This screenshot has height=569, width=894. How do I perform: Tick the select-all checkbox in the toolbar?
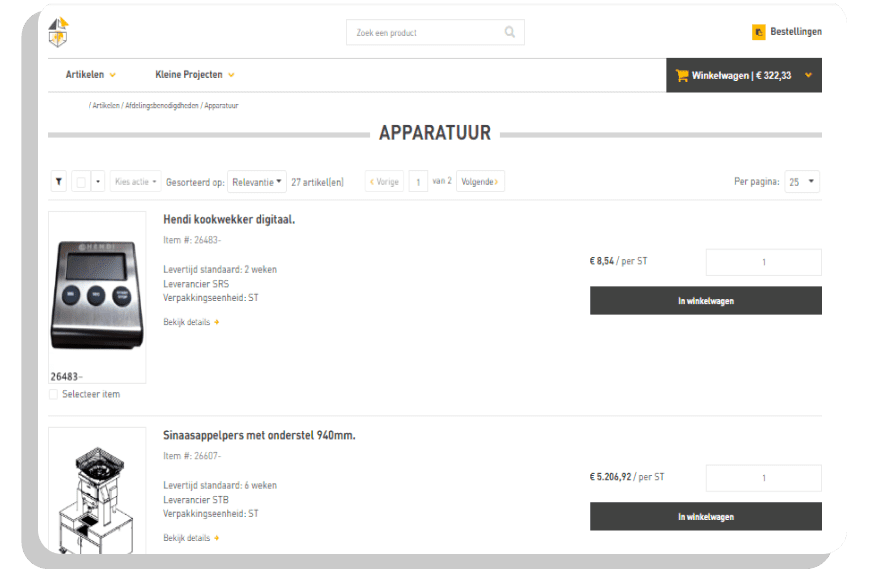[81, 182]
